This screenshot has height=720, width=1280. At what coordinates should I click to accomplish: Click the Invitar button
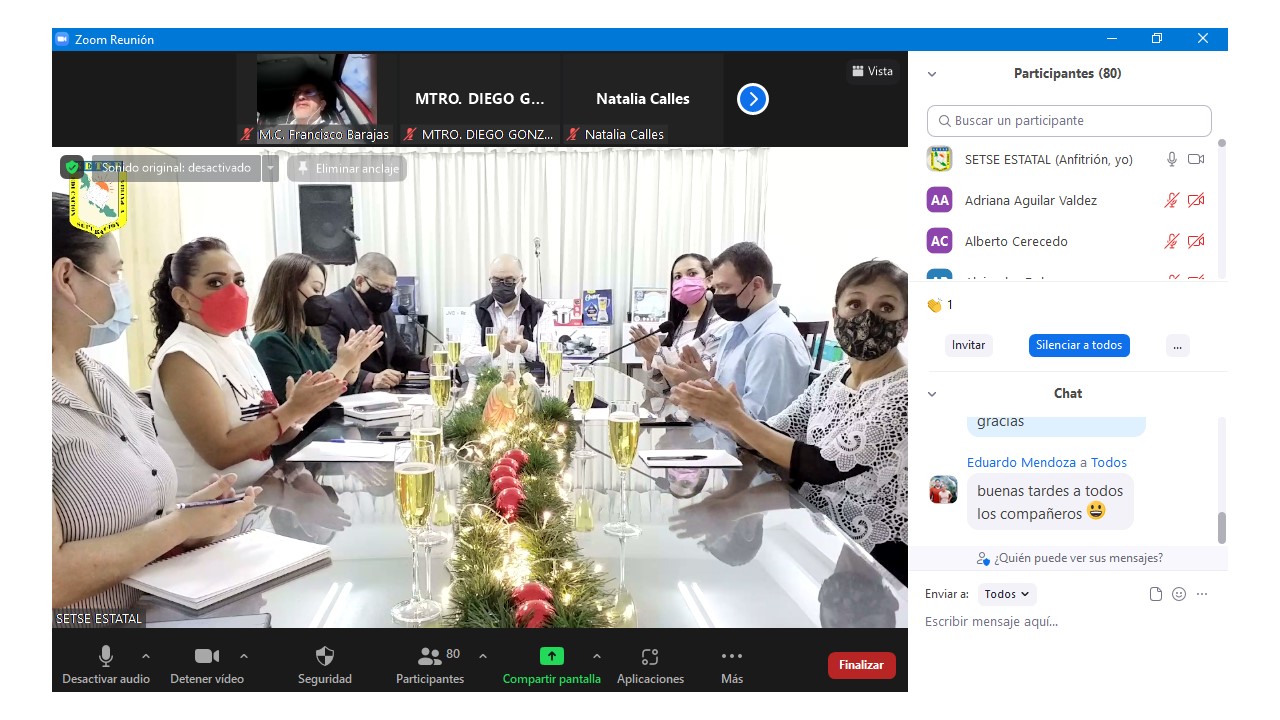968,345
